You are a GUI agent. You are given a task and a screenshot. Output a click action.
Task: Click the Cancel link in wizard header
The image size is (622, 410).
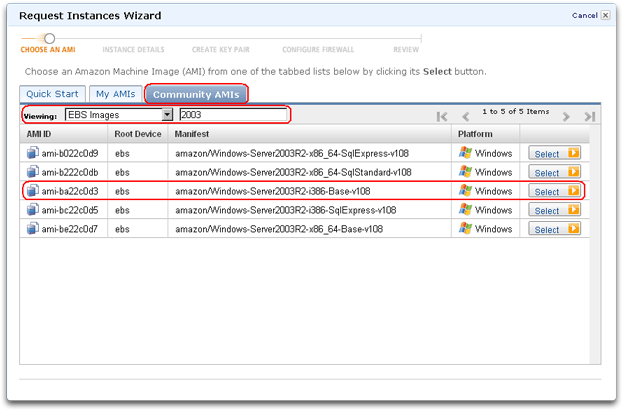coord(585,15)
